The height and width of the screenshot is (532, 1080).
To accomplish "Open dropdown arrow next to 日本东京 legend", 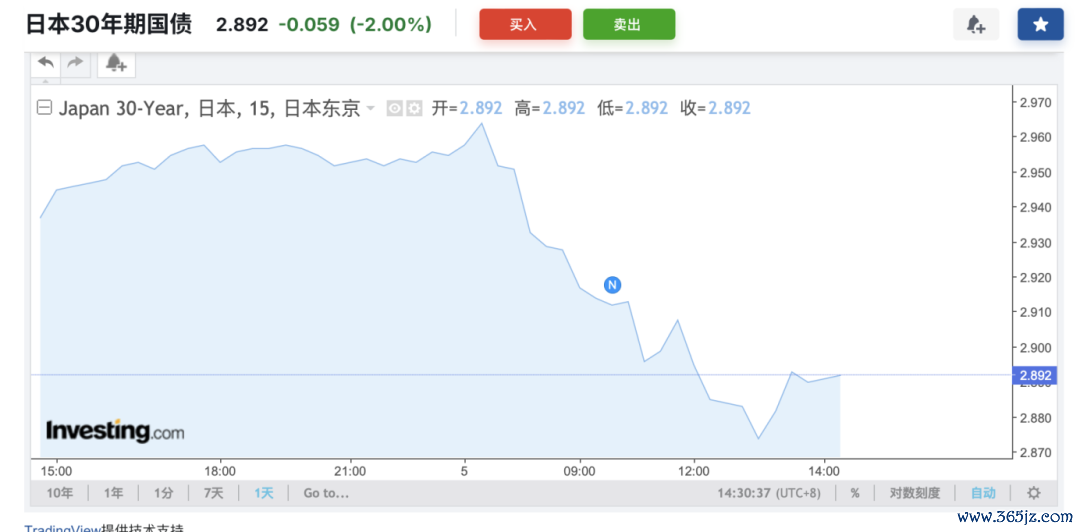I will 371,108.
